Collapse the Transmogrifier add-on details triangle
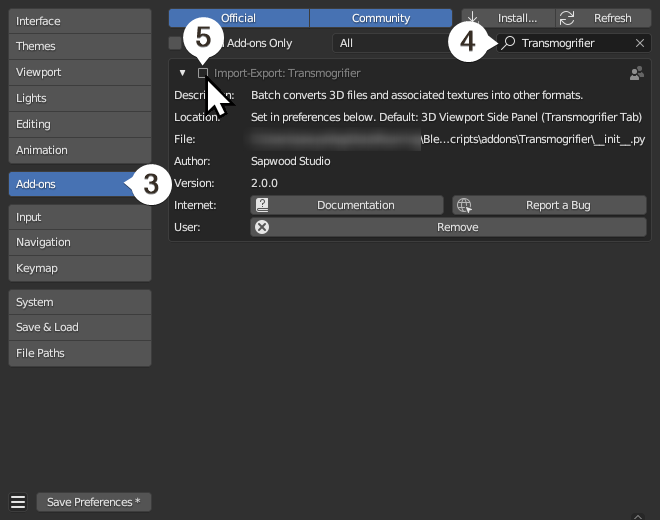Viewport: 660px width, 520px height. (182, 73)
